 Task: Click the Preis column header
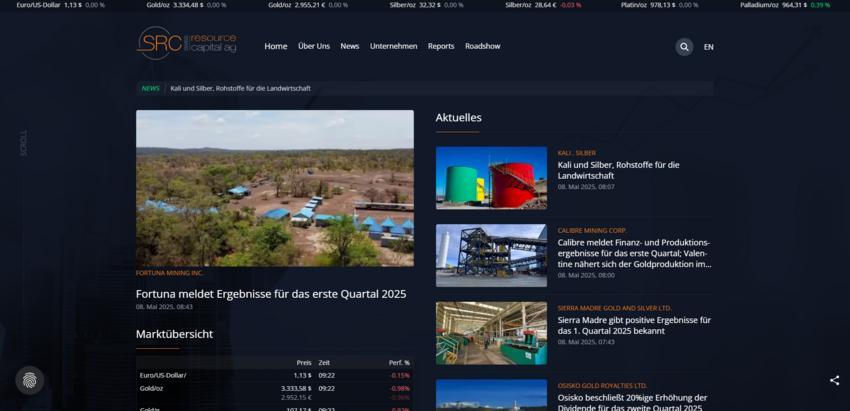coord(304,363)
